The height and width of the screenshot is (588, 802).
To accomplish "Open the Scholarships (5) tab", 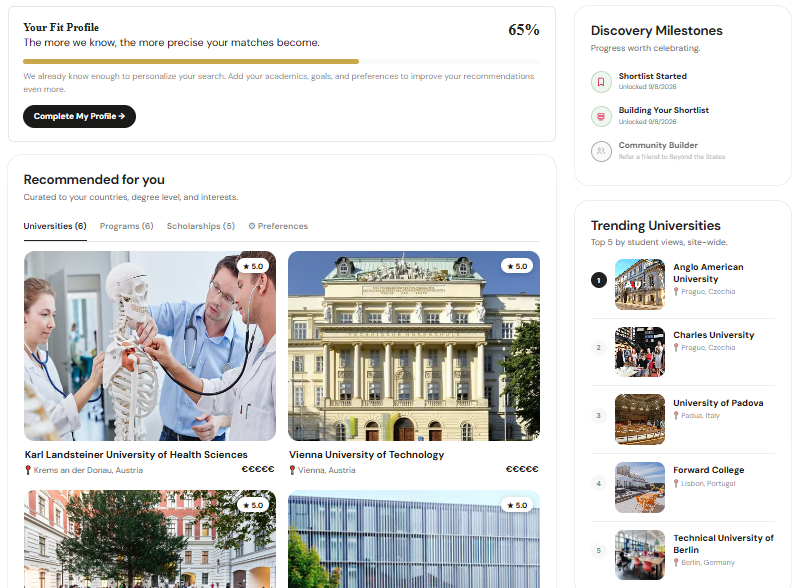I will pos(200,226).
